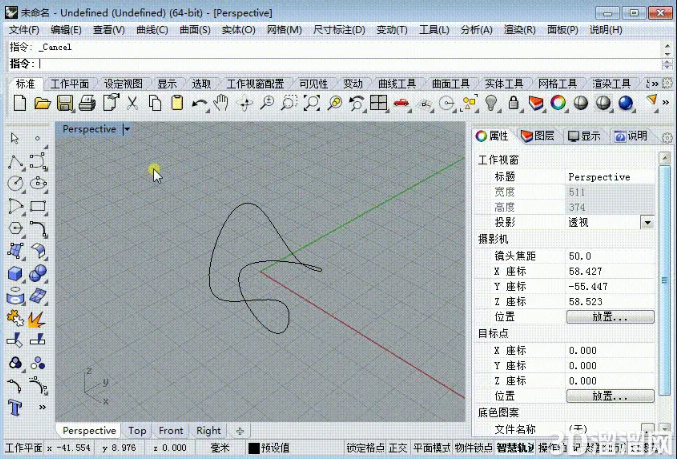This screenshot has height=459, width=677.
Task: Expand the 投影 projection dropdown
Action: 647,223
